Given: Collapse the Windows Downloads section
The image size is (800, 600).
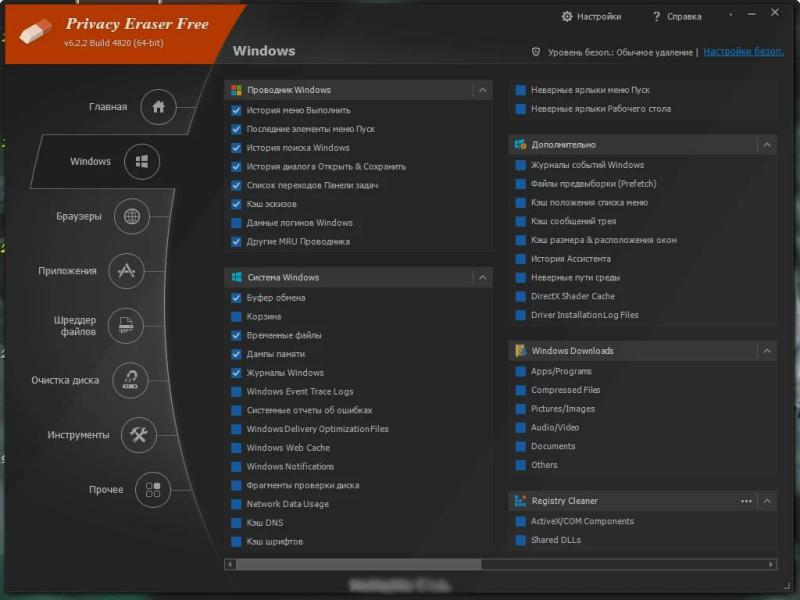Looking at the screenshot, I should (x=767, y=351).
